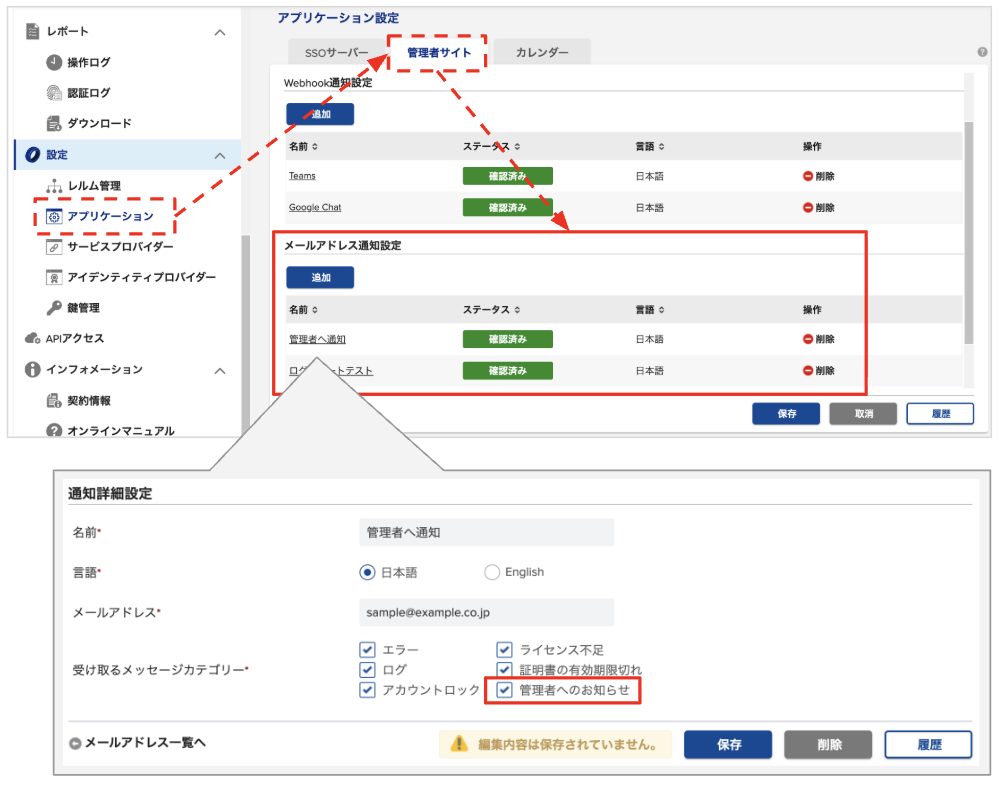The height and width of the screenshot is (786, 1002).
Task: Uncheck the 管理者へのお知らせ checkbox
Action: [x=504, y=690]
